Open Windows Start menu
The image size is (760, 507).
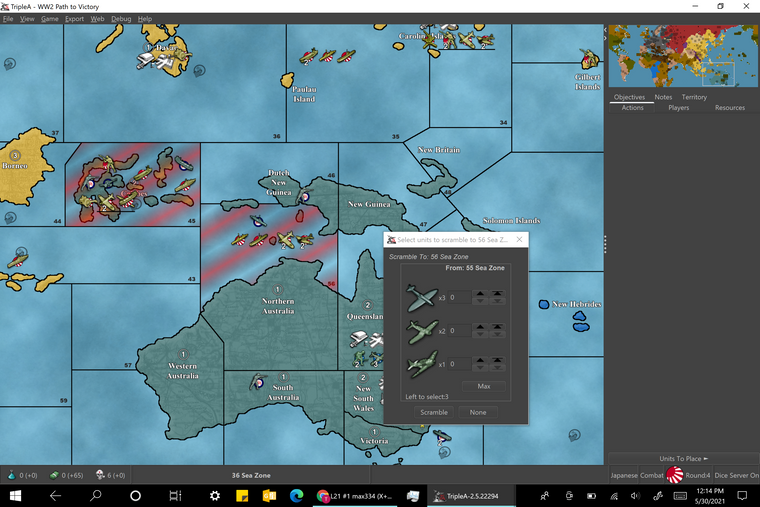tap(16, 496)
